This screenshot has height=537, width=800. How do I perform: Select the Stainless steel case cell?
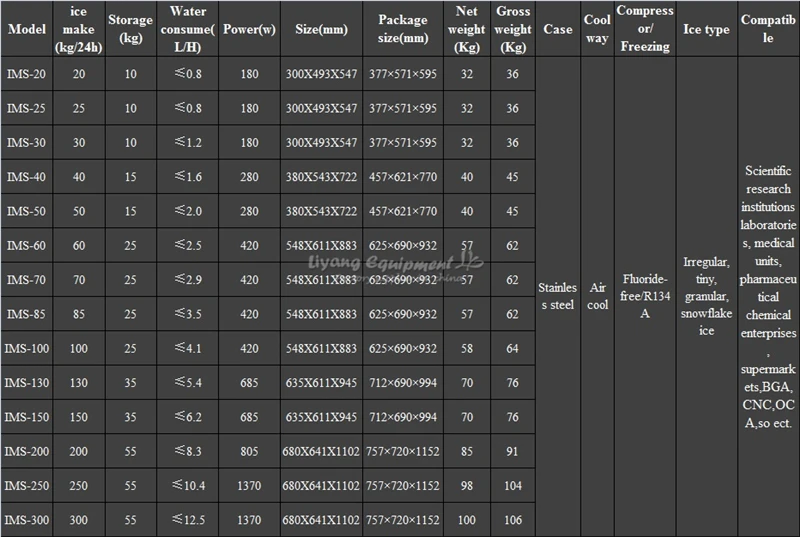pos(557,297)
